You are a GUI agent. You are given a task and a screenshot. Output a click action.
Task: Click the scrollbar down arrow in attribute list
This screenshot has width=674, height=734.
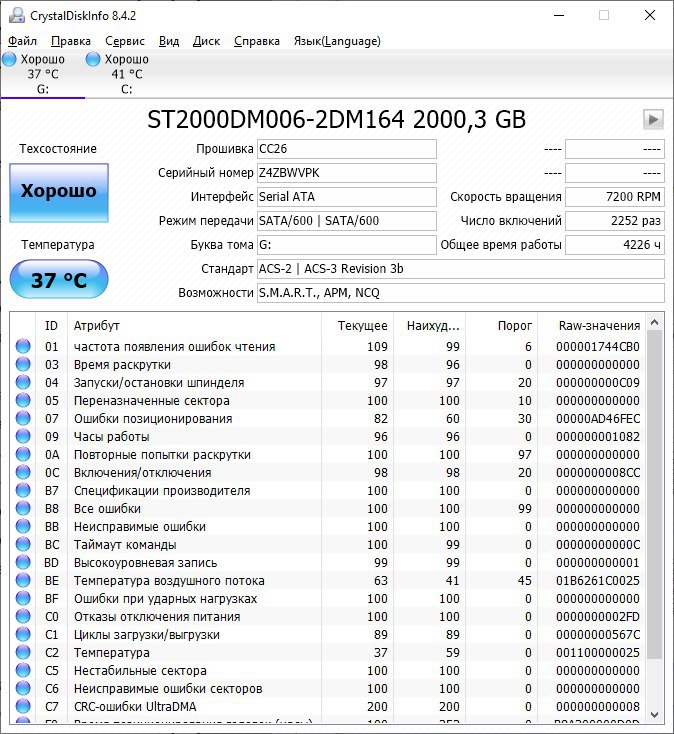click(655, 715)
